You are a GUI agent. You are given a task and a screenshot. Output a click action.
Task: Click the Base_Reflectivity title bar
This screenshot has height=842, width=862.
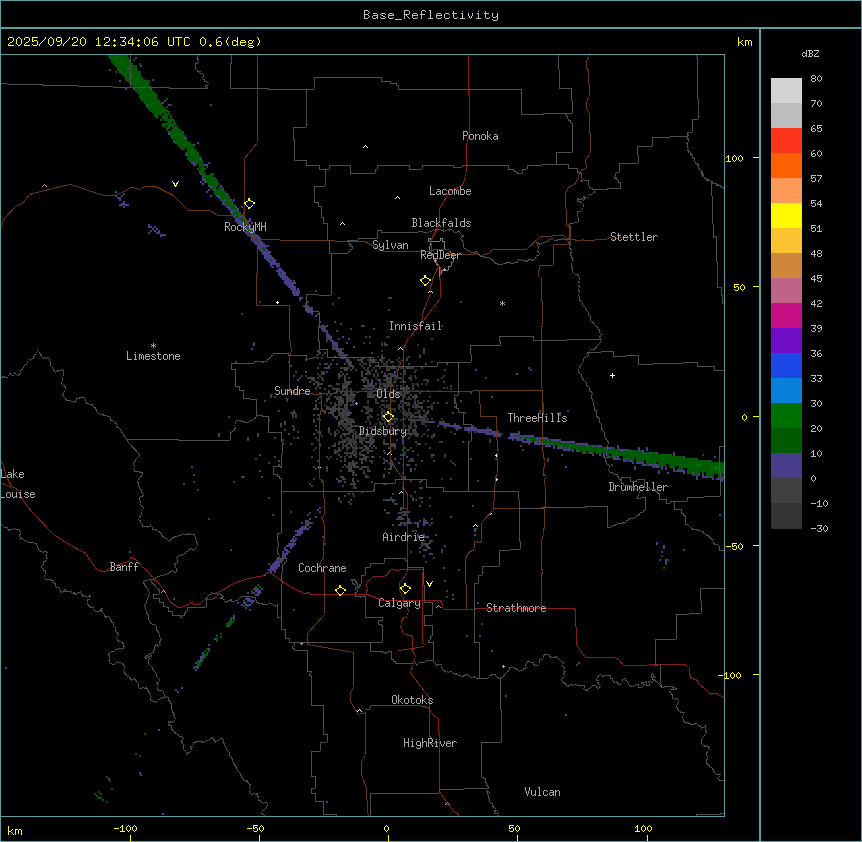coord(430,15)
